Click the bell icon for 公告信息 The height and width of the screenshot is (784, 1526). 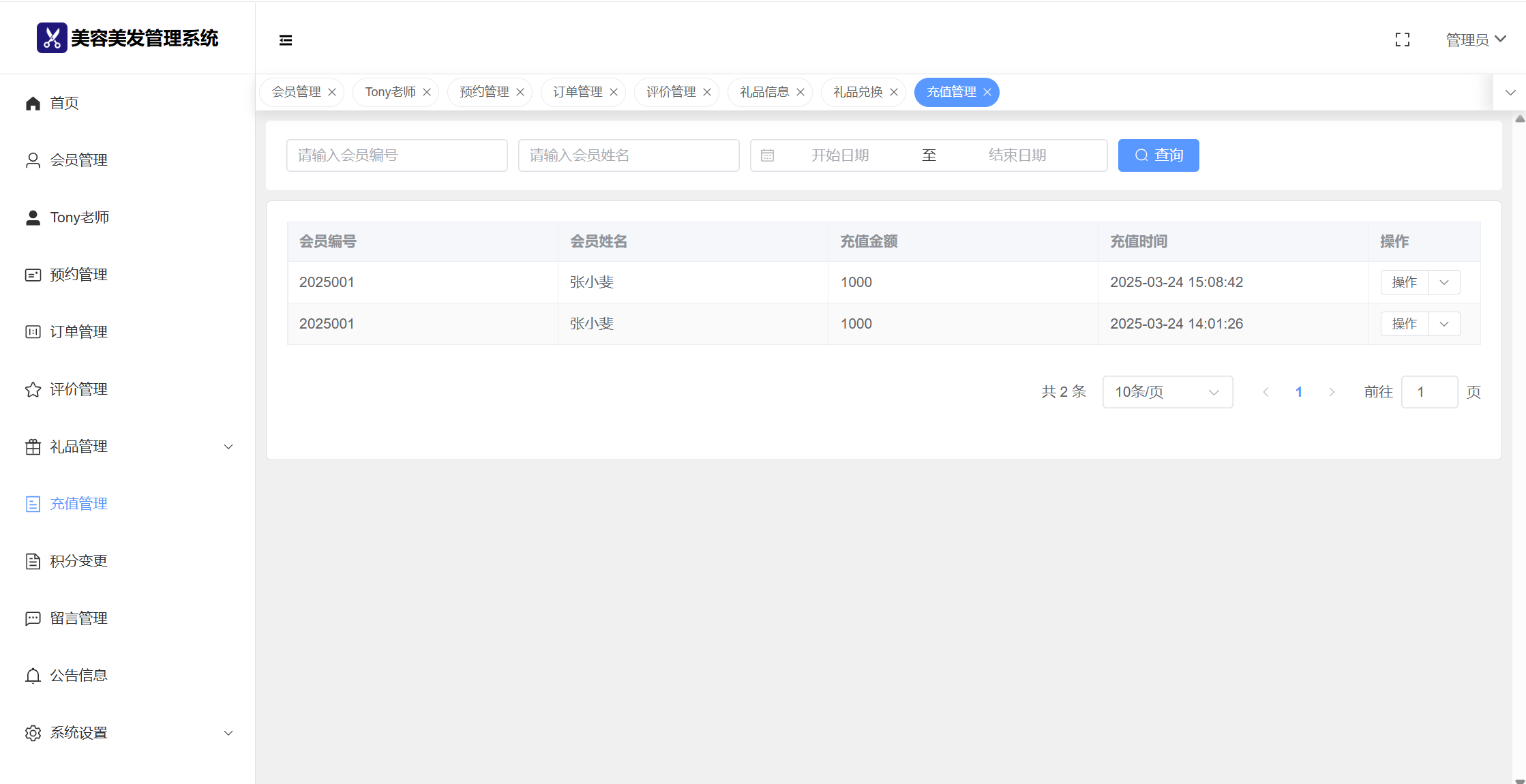[x=33, y=676]
